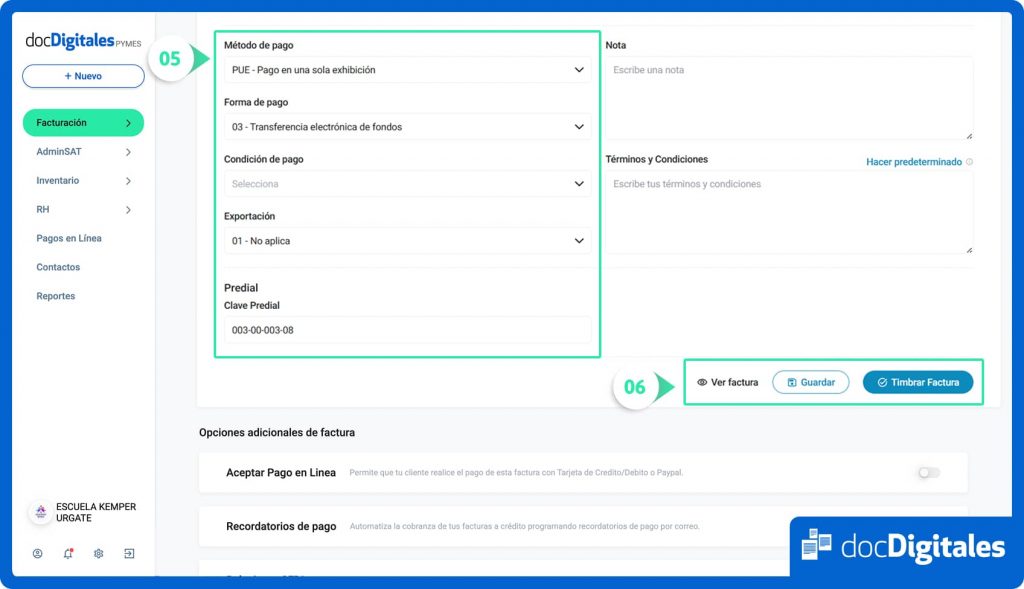This screenshot has width=1024, height=589.
Task: Open the Método de pago dropdown
Action: [408, 70]
